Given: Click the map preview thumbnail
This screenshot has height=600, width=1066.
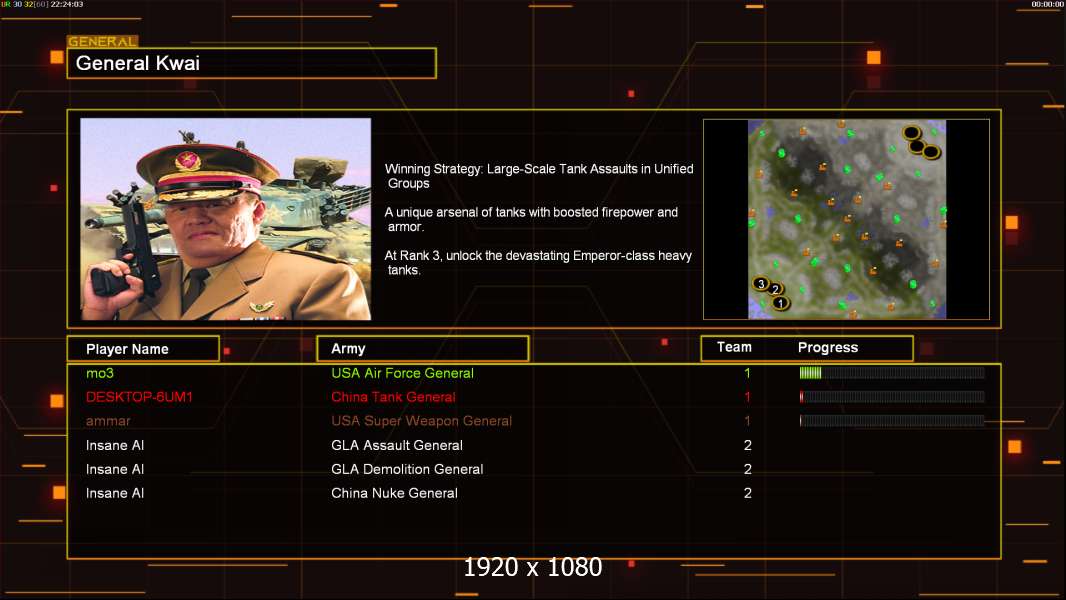Looking at the screenshot, I should click(x=846, y=219).
